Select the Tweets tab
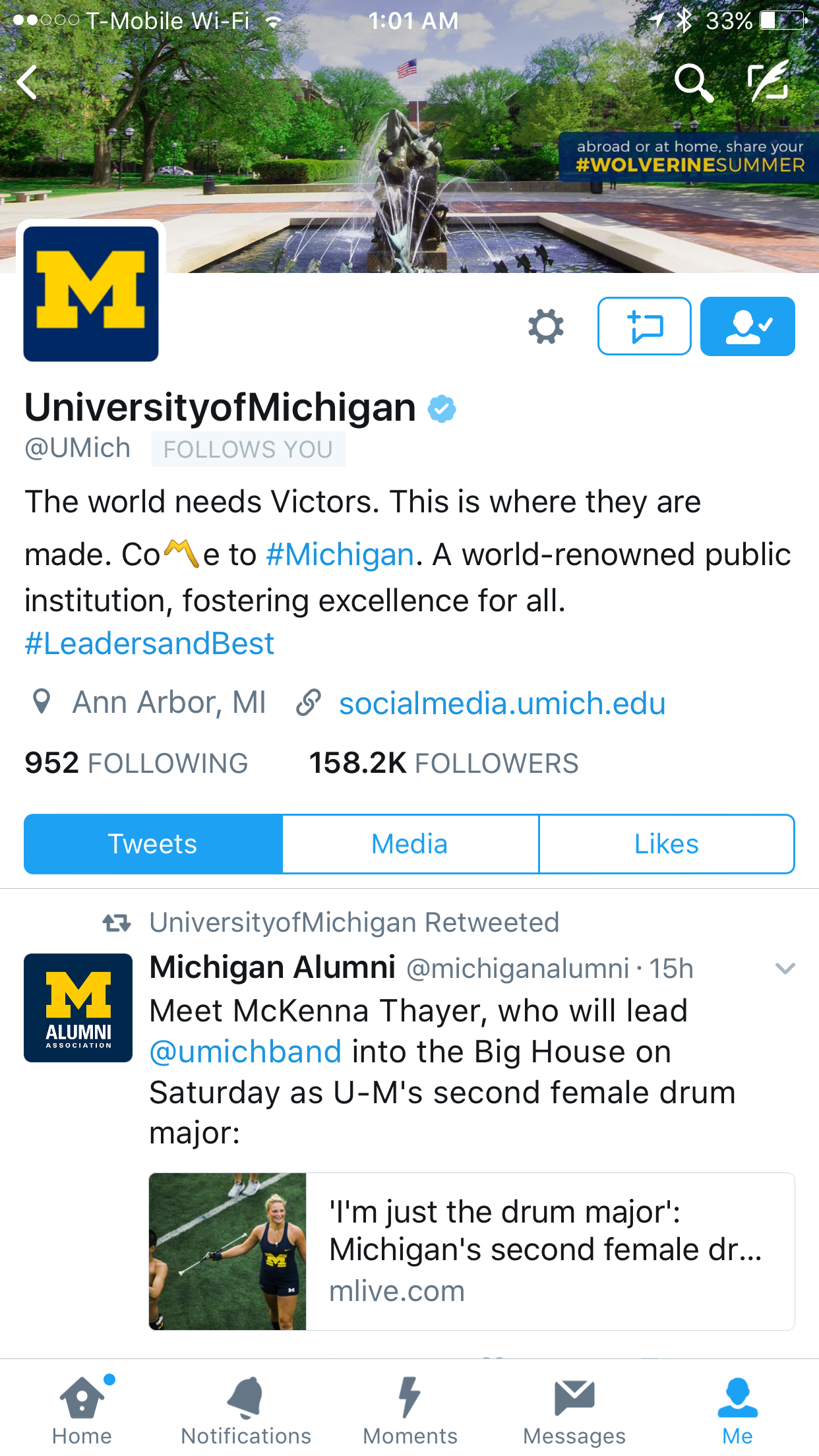This screenshot has width=819, height=1456. (153, 844)
